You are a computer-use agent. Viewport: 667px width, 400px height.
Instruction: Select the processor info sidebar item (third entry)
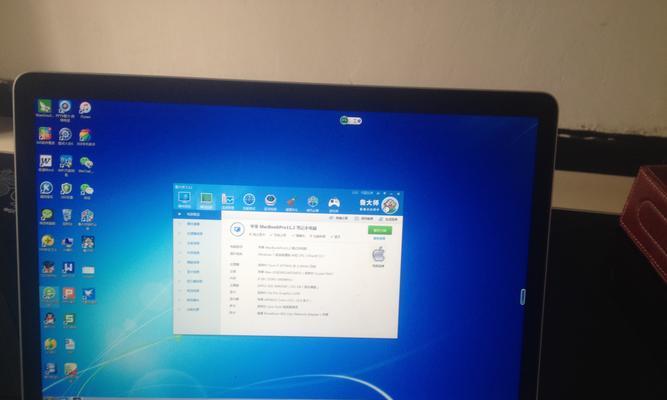pos(197,234)
